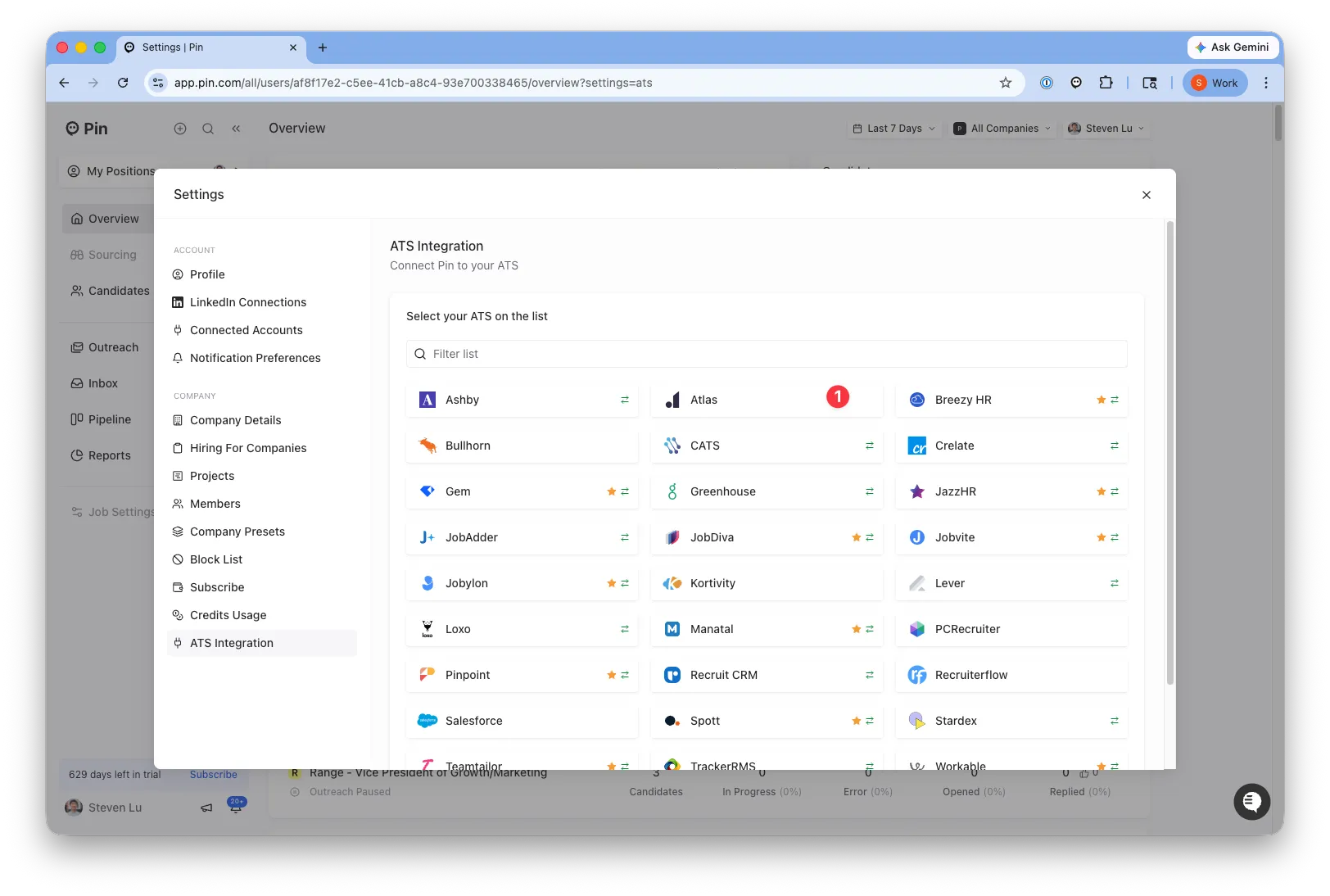This screenshot has width=1330, height=896.
Task: Select the Recruiterflow logo icon
Action: pyautogui.click(x=917, y=675)
